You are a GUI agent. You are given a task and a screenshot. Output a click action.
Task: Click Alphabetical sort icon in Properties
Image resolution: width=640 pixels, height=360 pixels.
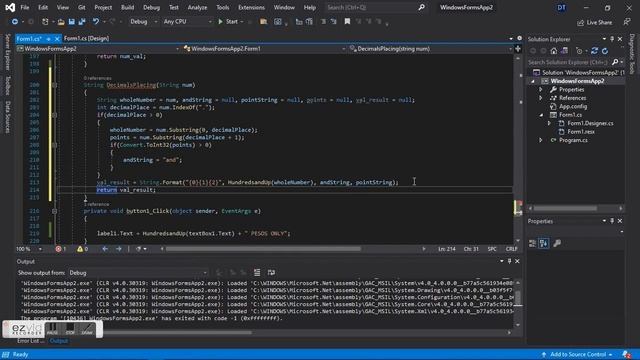[x=544, y=244]
